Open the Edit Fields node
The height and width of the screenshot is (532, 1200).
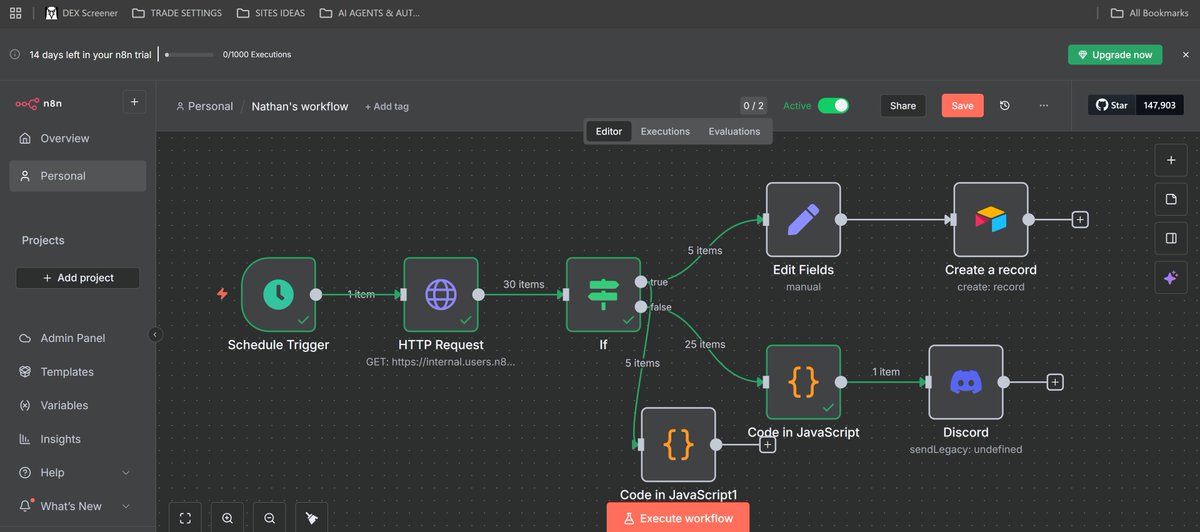(x=803, y=219)
